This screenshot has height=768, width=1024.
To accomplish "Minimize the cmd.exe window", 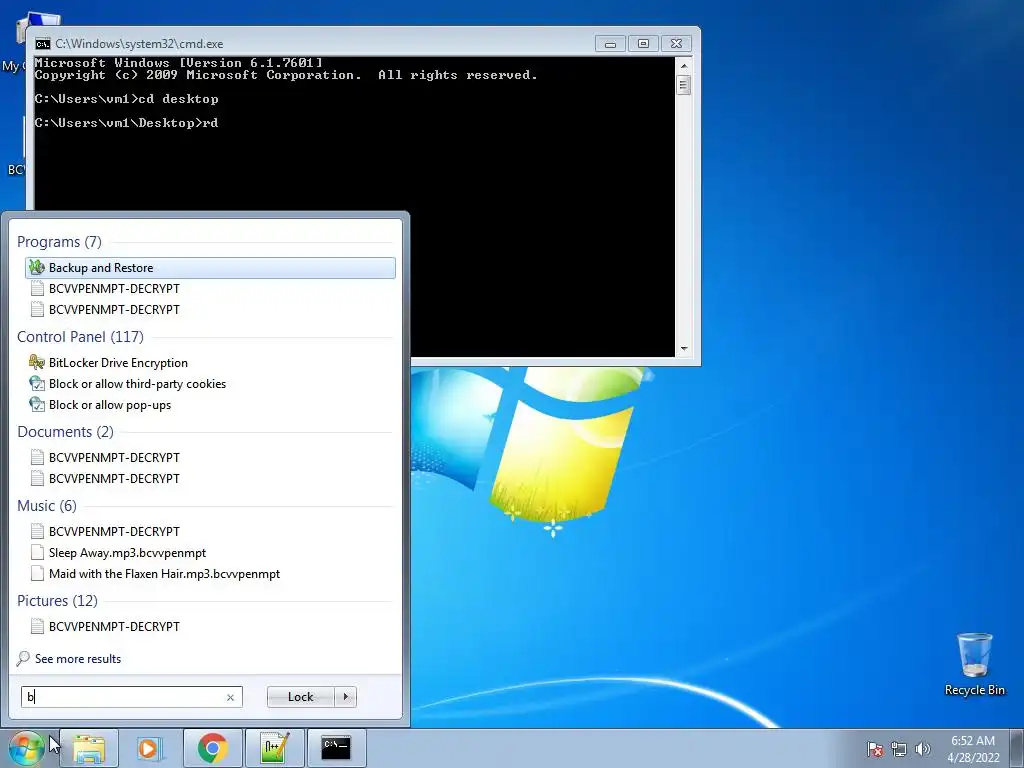I will [610, 44].
